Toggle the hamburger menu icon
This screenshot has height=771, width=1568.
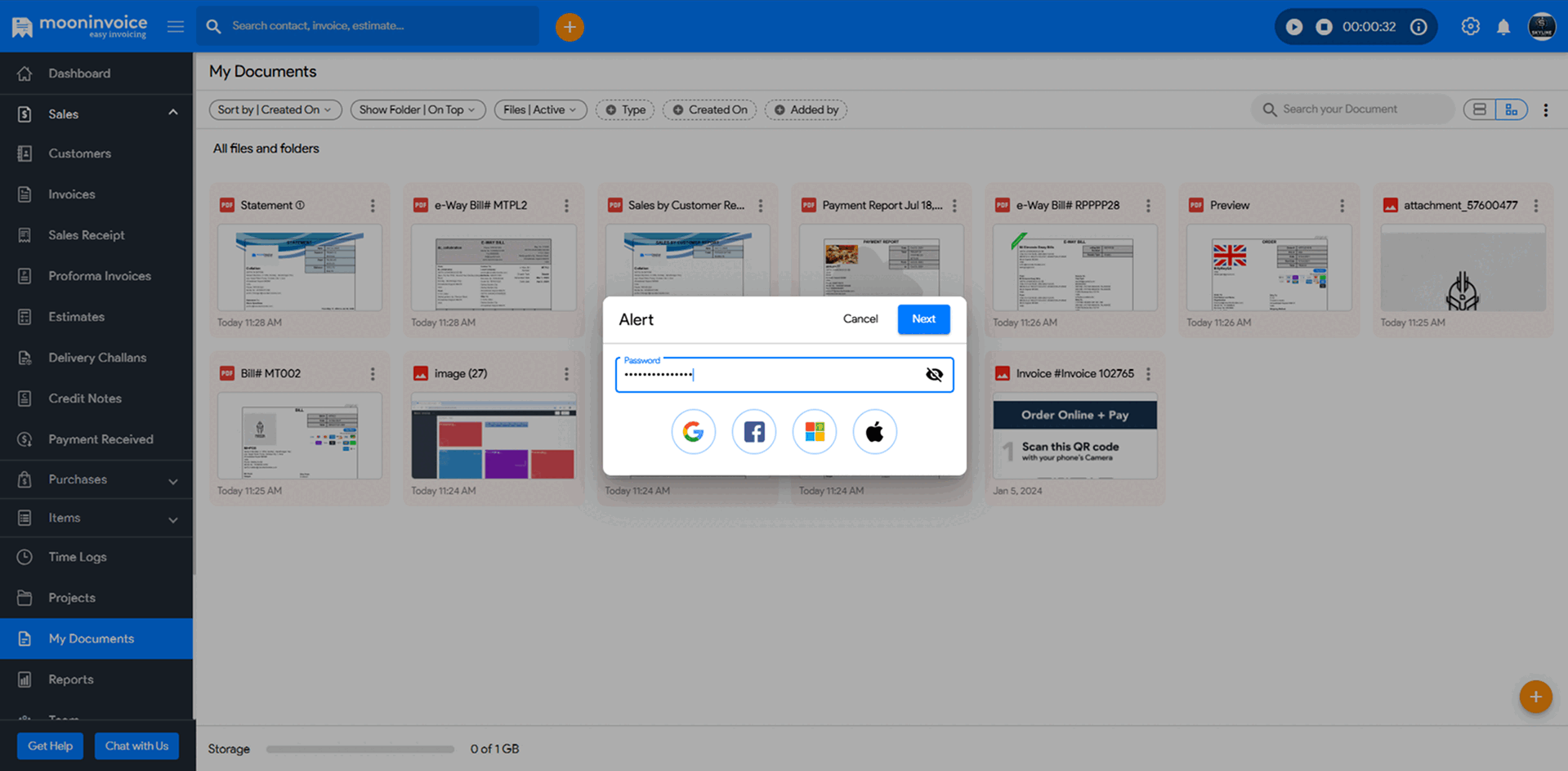(x=176, y=26)
